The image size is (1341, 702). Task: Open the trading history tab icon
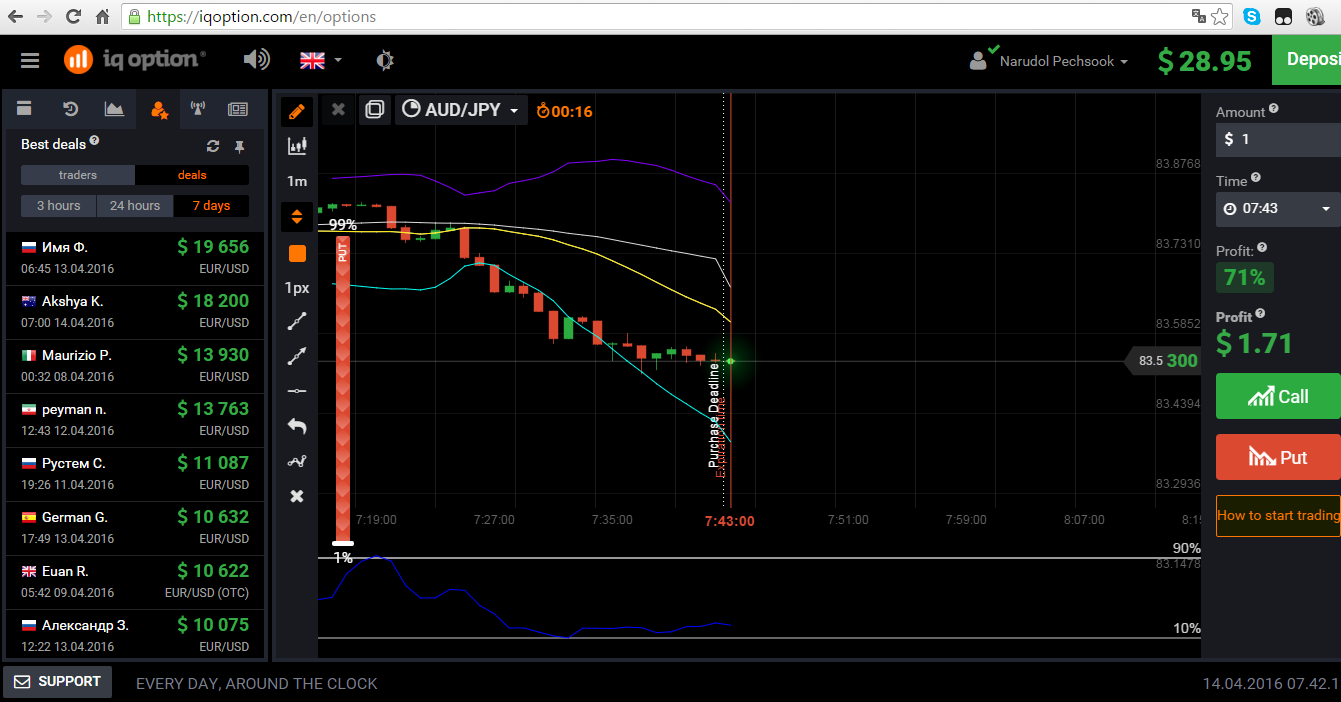coord(70,109)
